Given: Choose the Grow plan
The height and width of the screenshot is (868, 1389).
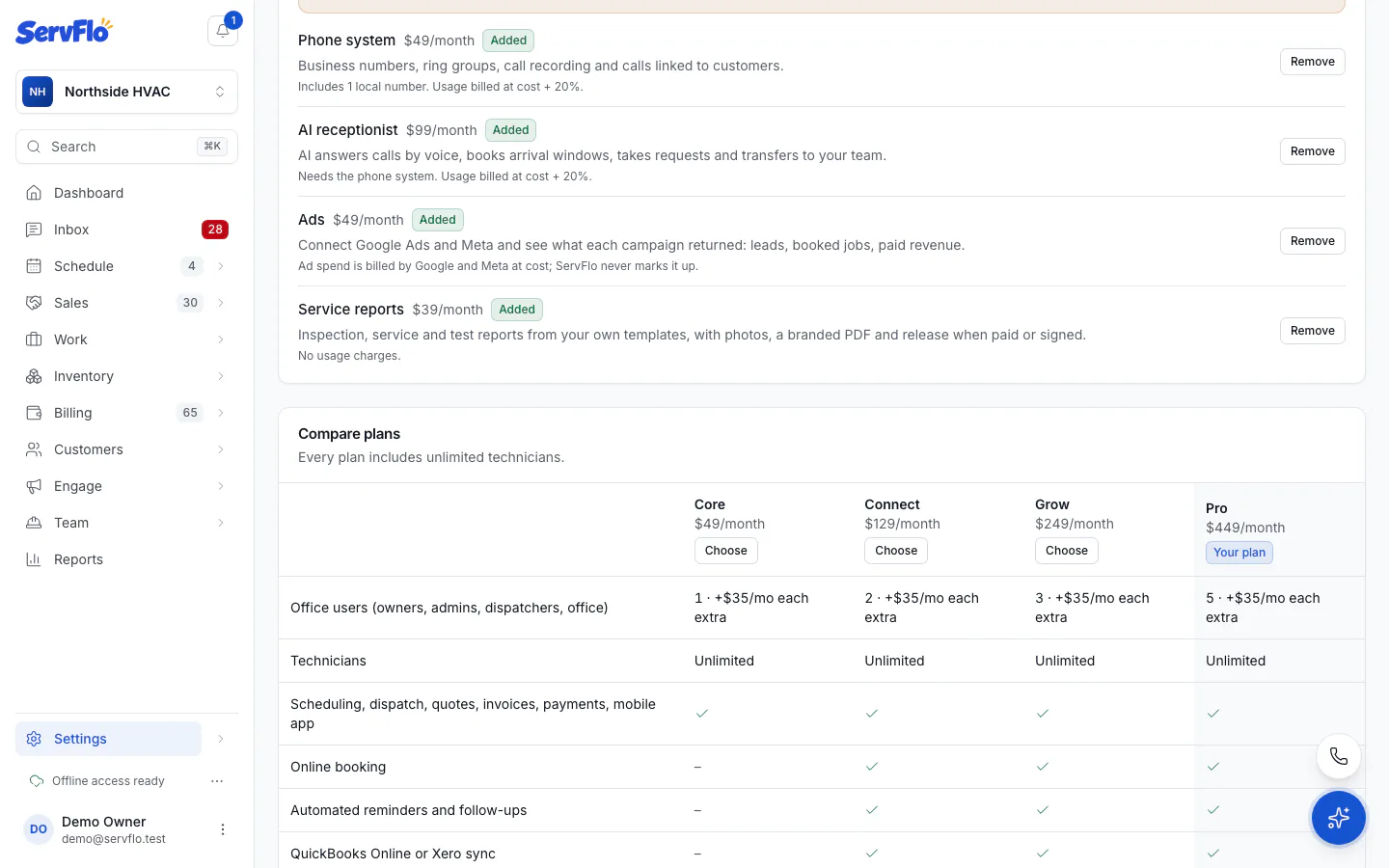Looking at the screenshot, I should pos(1067,551).
